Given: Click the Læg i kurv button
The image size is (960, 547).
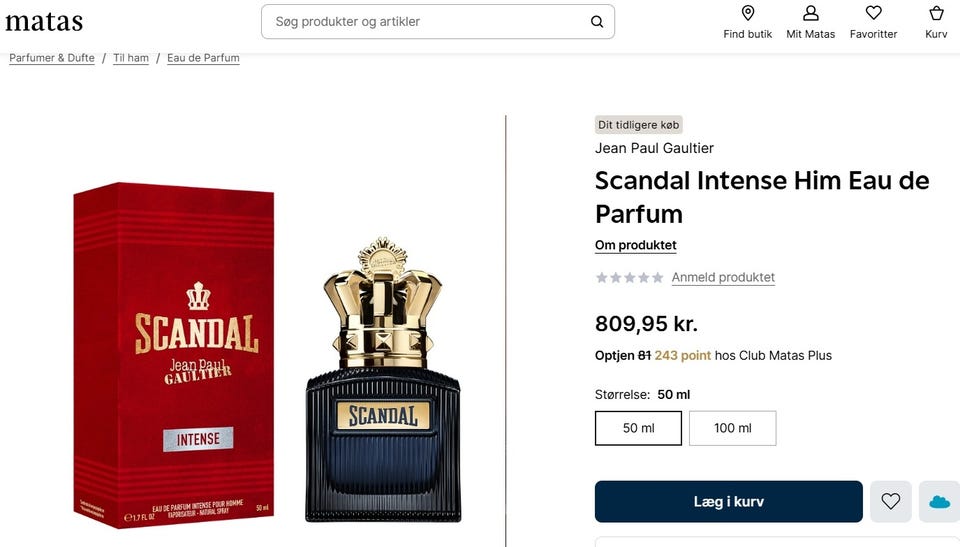Looking at the screenshot, I should click(x=728, y=502).
